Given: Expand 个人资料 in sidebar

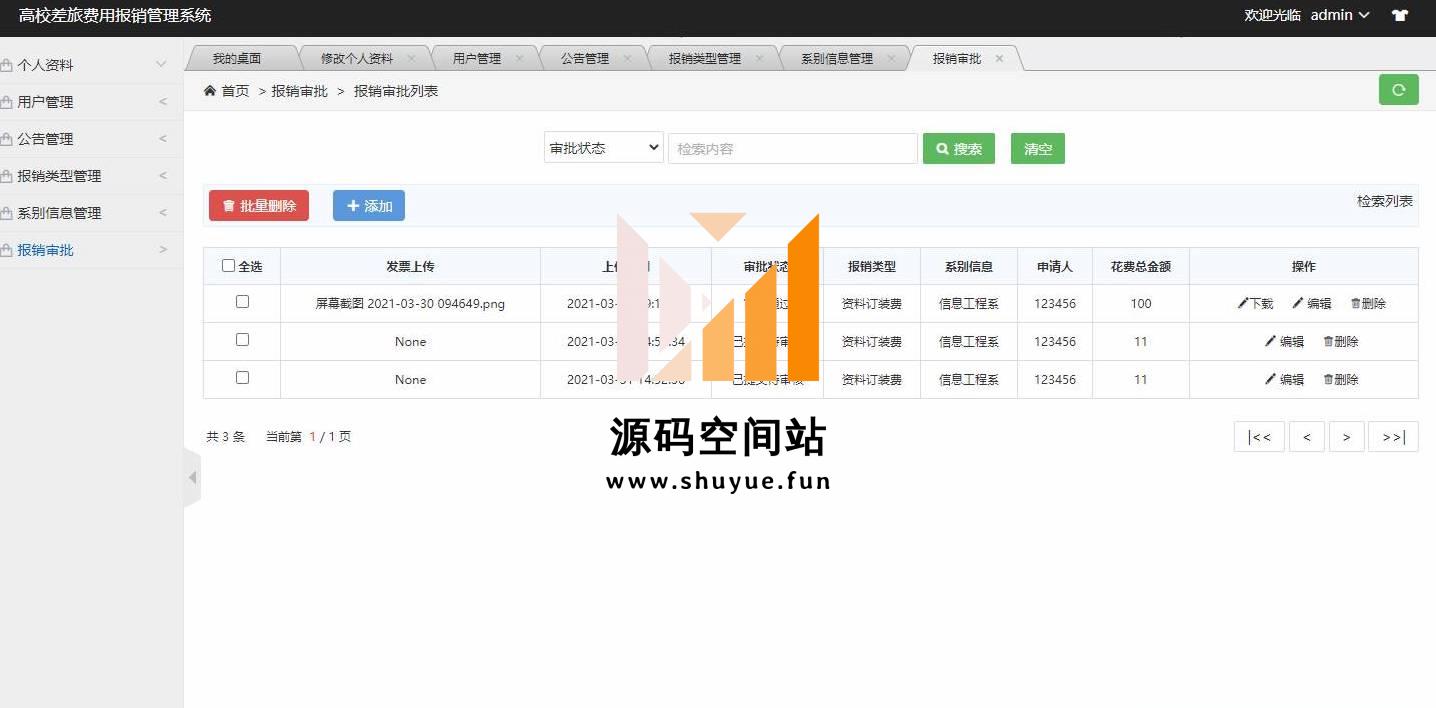Looking at the screenshot, I should point(85,65).
